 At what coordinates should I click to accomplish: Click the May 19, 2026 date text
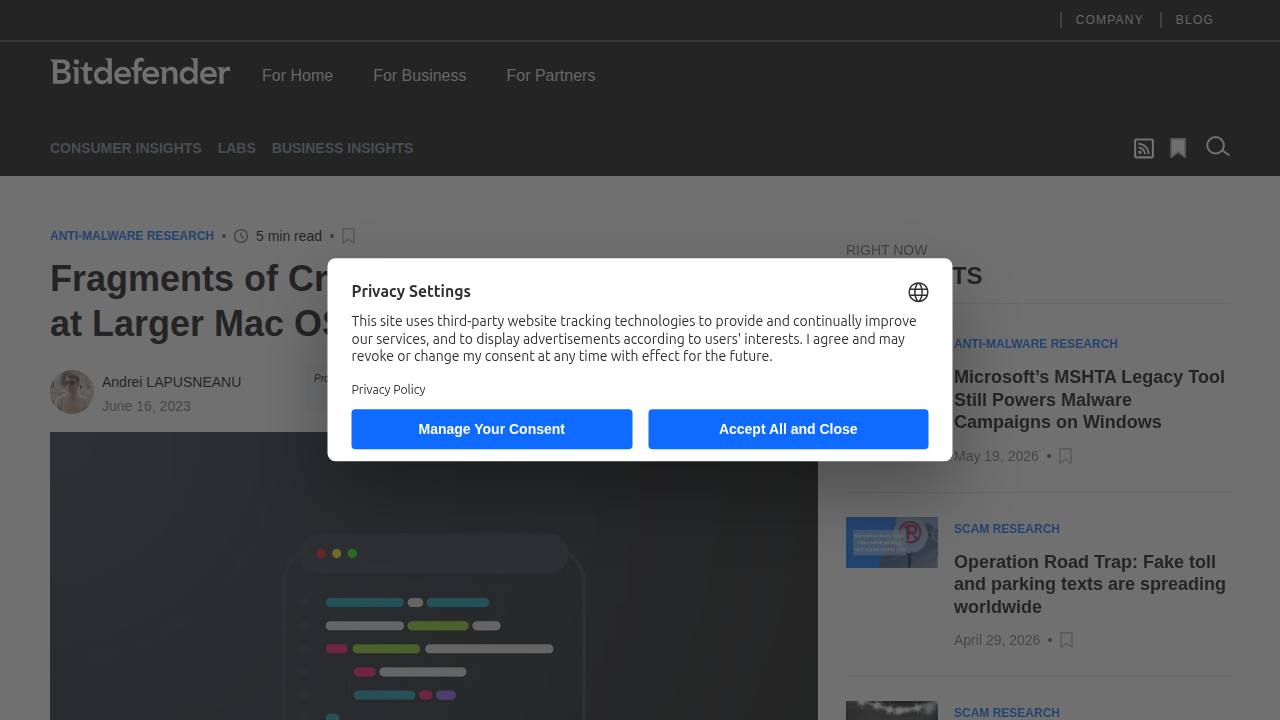(x=996, y=456)
